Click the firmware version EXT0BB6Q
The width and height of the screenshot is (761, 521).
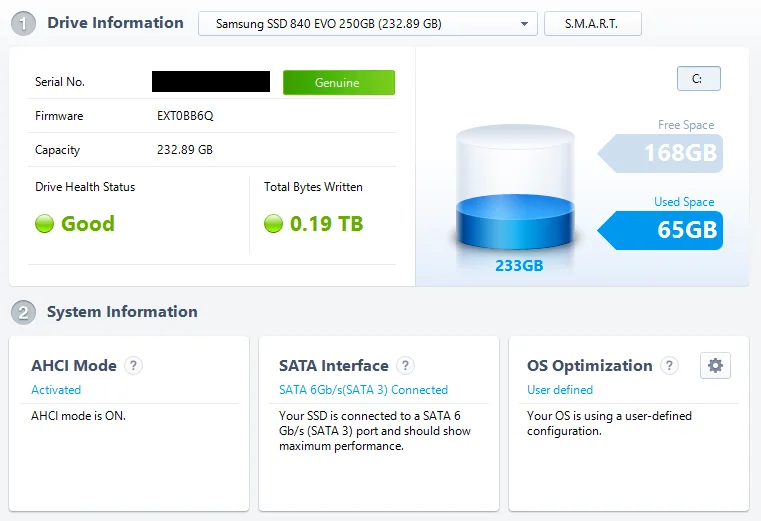pos(185,116)
